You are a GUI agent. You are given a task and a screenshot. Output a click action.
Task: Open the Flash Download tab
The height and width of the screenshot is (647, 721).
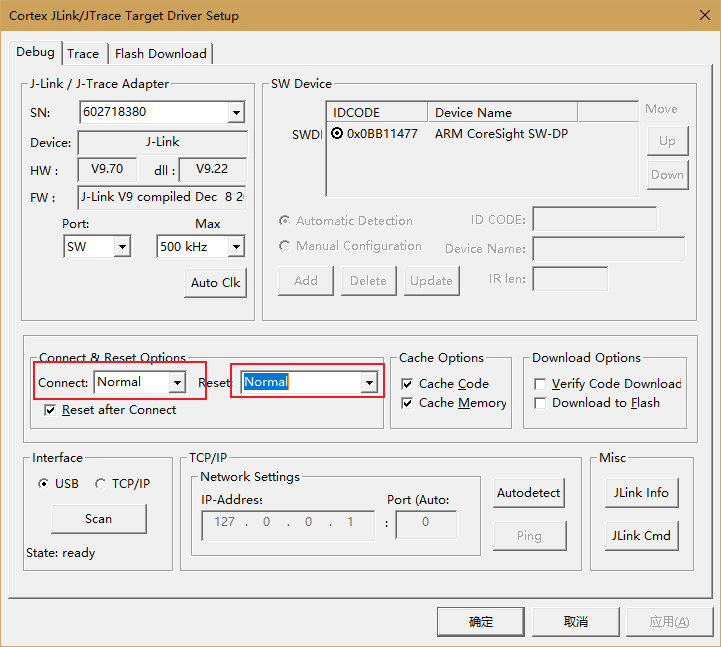click(160, 54)
